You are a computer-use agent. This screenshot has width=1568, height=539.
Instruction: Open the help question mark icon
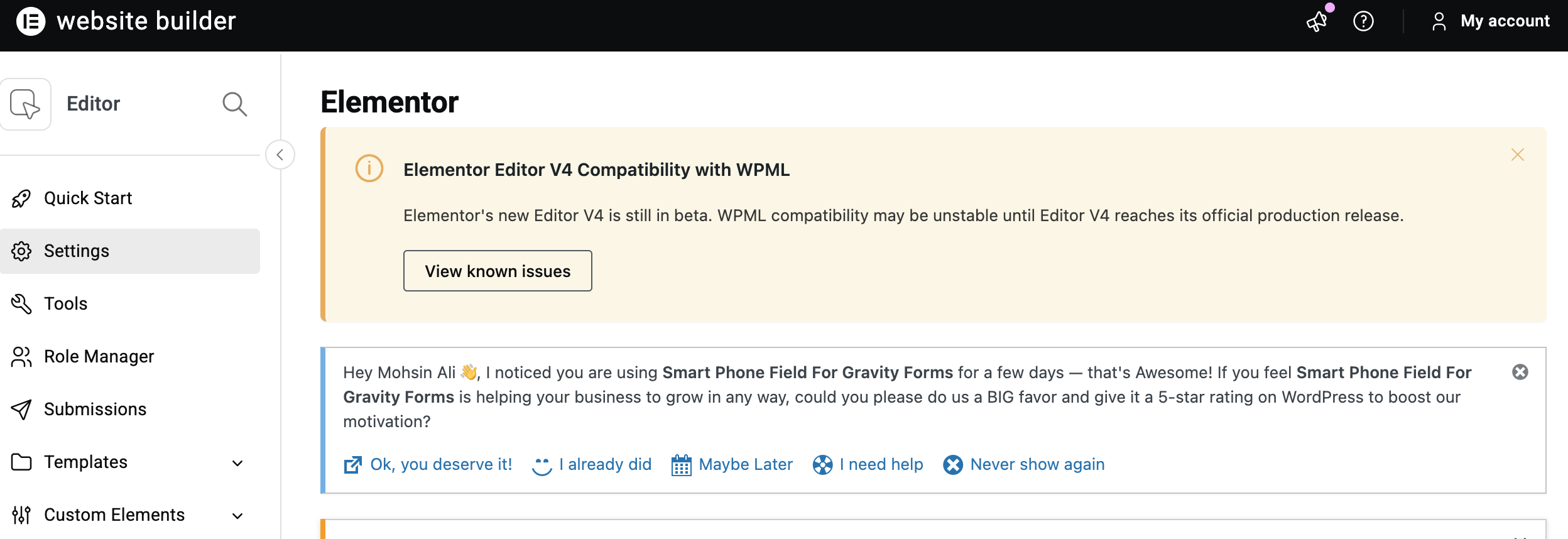[x=1363, y=21]
